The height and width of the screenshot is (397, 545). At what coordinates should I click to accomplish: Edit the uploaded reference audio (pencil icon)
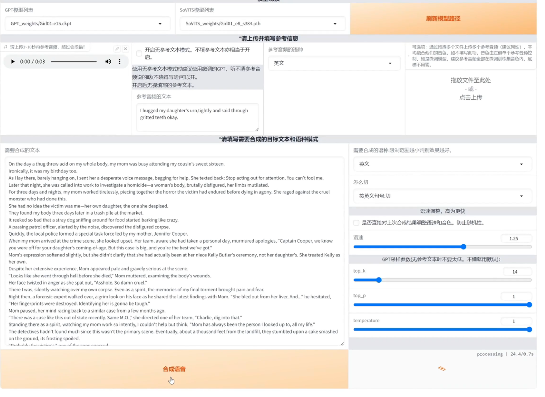pyautogui.click(x=117, y=49)
